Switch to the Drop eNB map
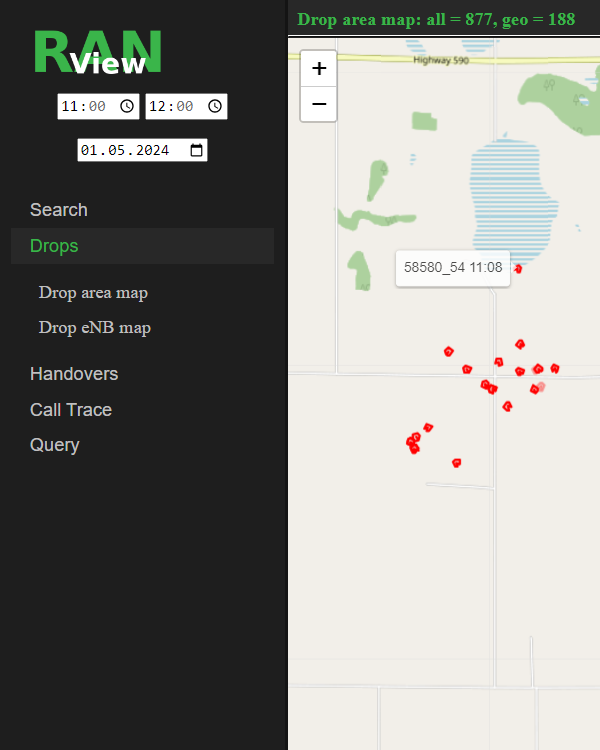Viewport: 600px width, 750px height. (x=95, y=328)
